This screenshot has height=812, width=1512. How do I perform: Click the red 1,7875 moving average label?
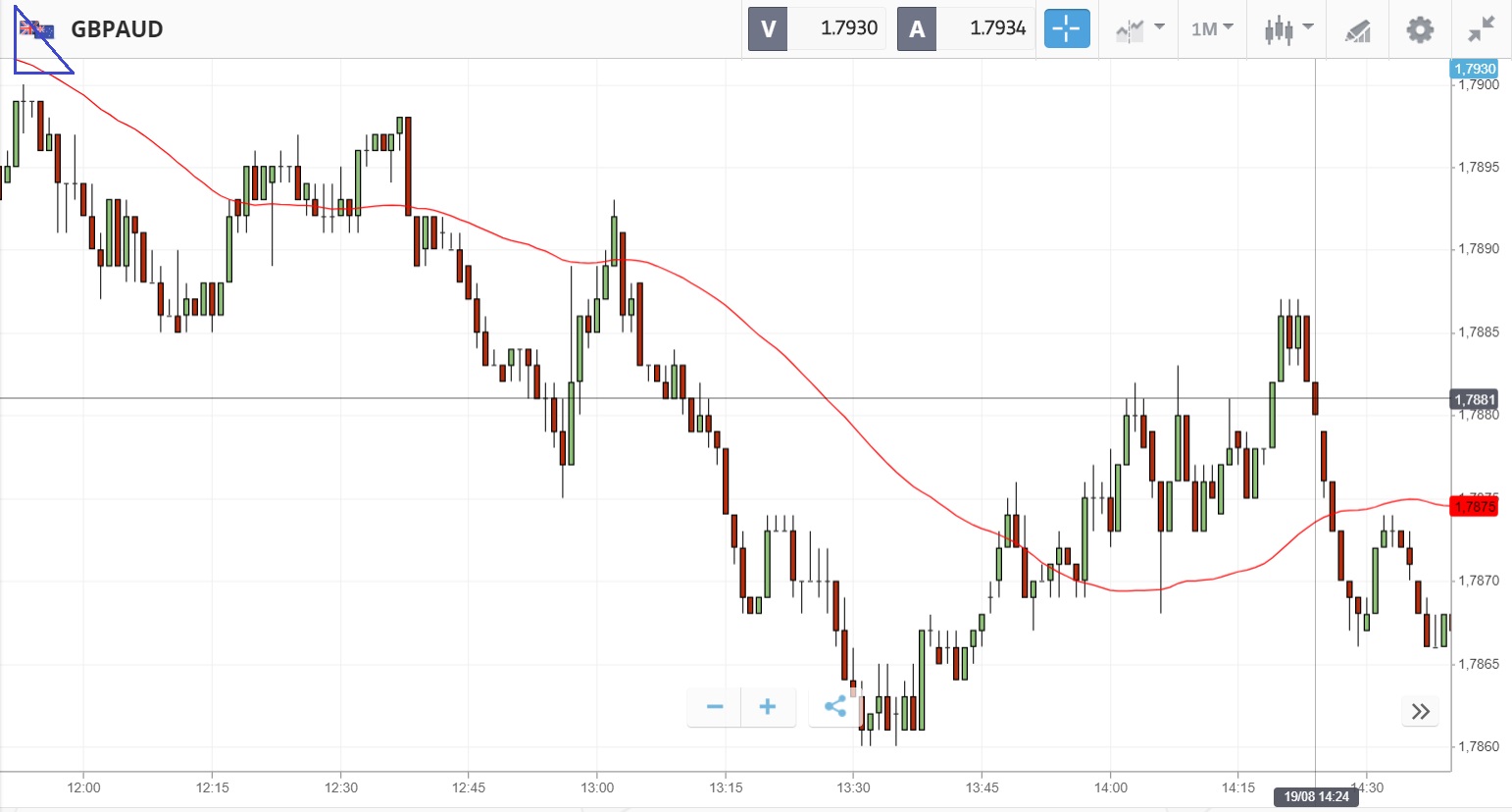[1475, 507]
